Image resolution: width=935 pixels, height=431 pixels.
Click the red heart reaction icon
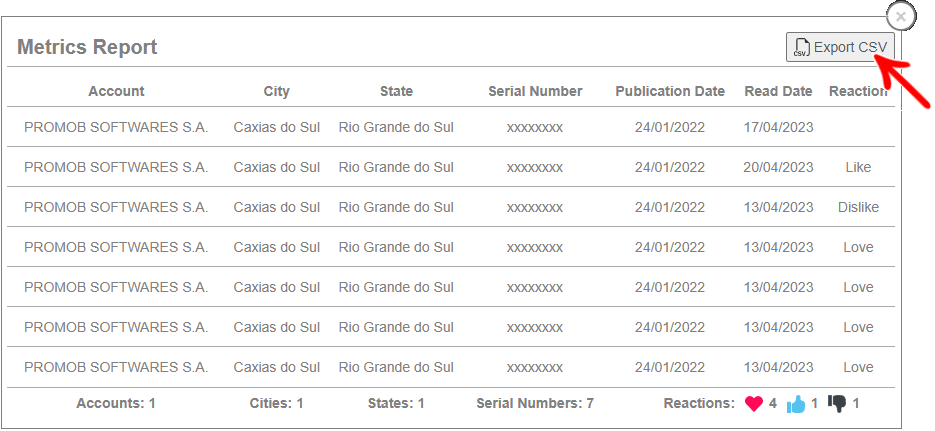[x=754, y=404]
